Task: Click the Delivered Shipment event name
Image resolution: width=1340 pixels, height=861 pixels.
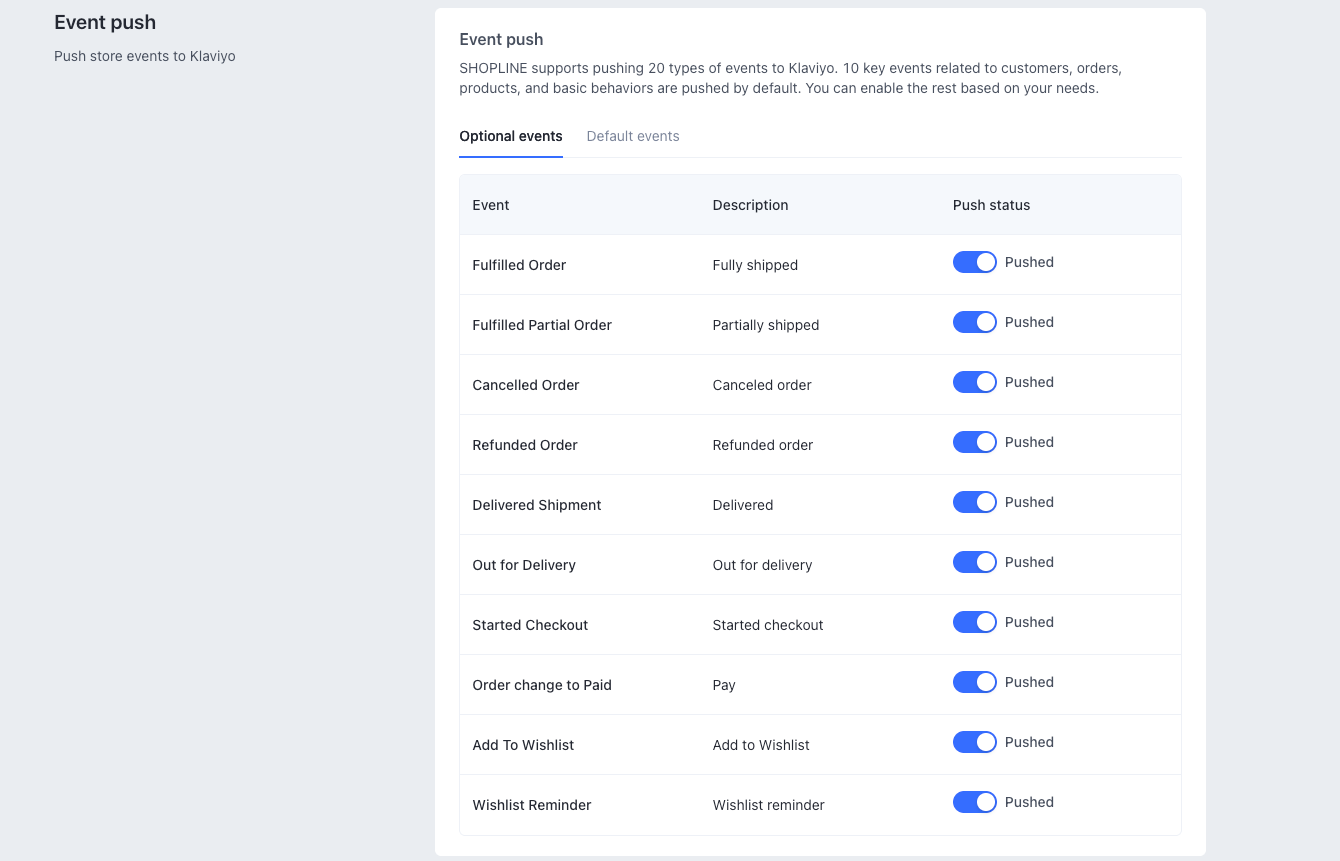Action: tap(536, 505)
